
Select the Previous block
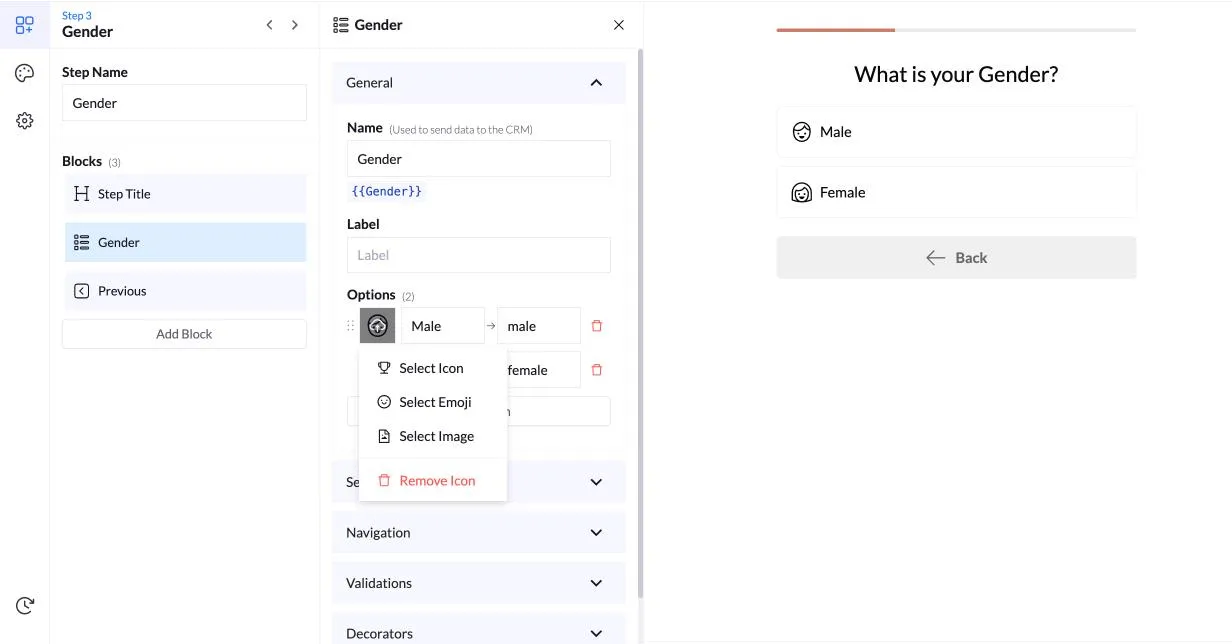tap(185, 291)
